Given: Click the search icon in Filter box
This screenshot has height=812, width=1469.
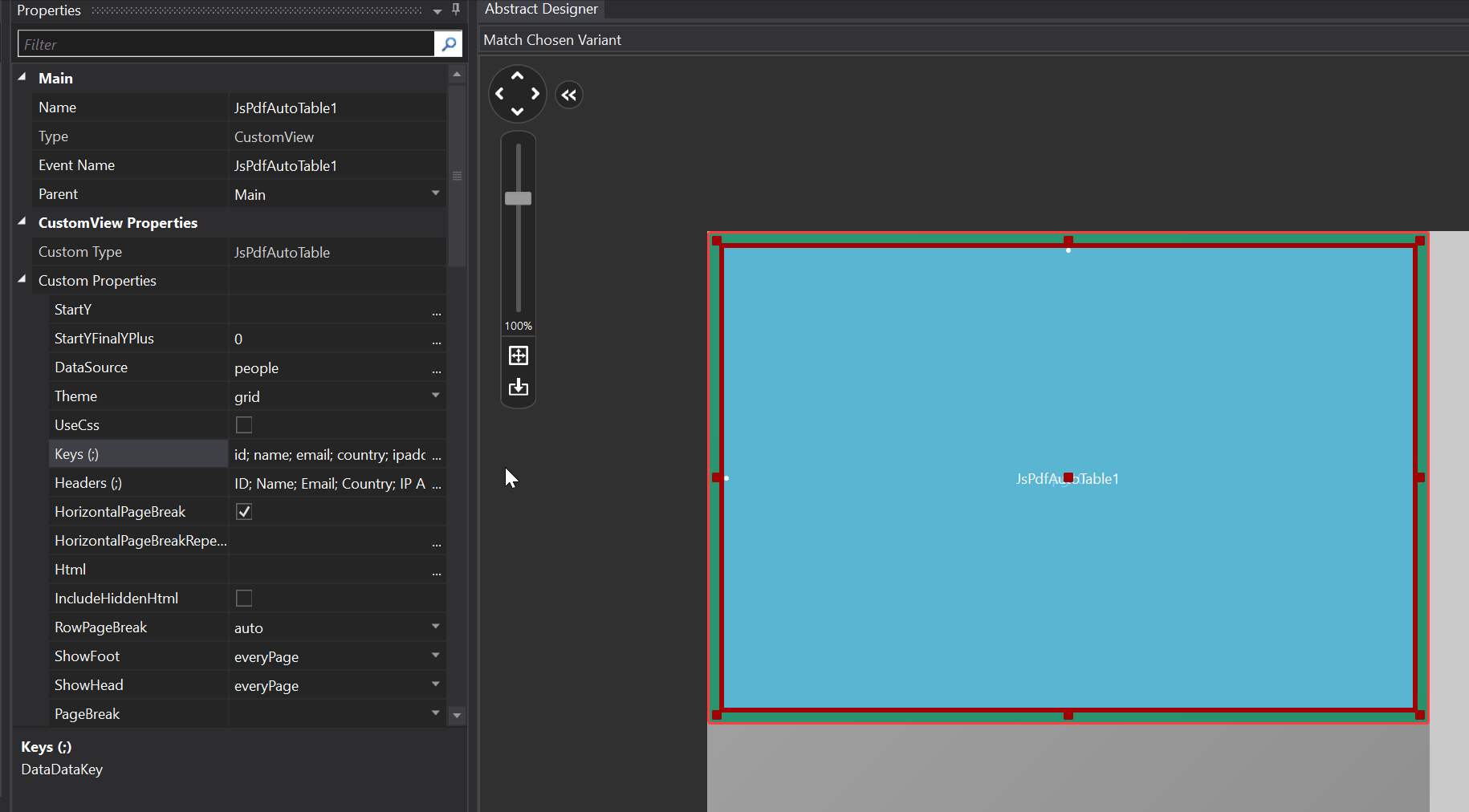Looking at the screenshot, I should (x=449, y=44).
